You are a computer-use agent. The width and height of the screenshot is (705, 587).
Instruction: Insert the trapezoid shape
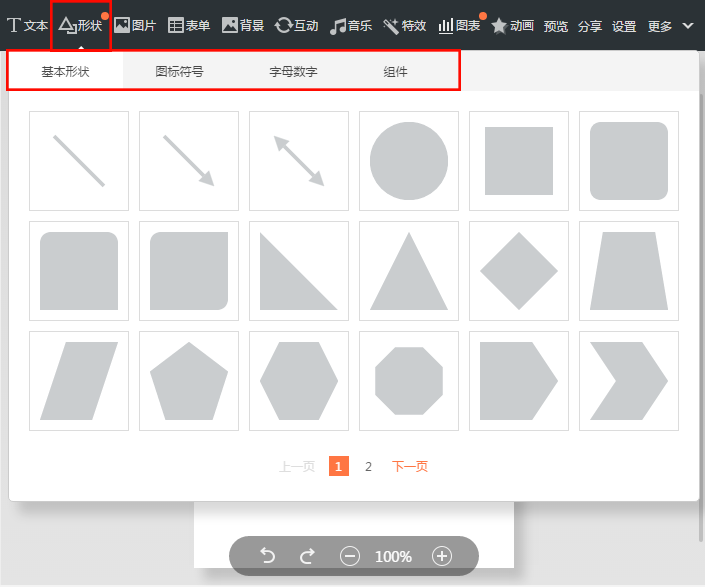629,271
